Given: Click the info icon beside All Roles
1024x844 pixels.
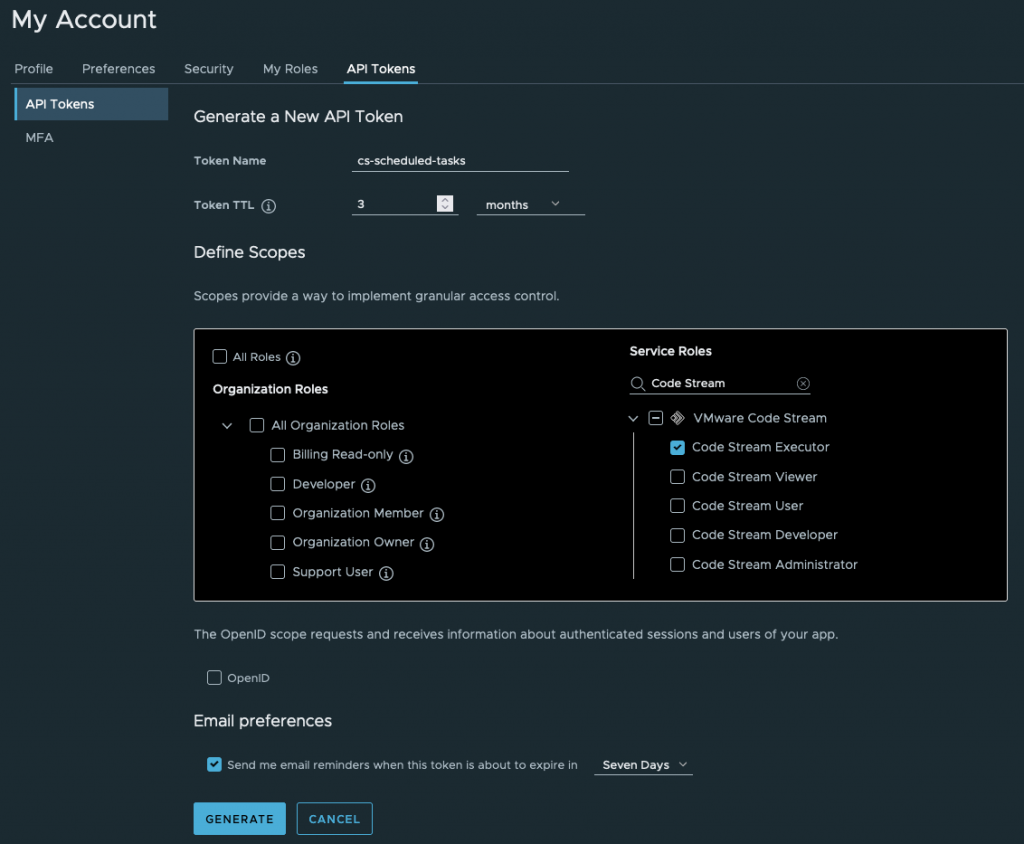Looking at the screenshot, I should click(293, 358).
